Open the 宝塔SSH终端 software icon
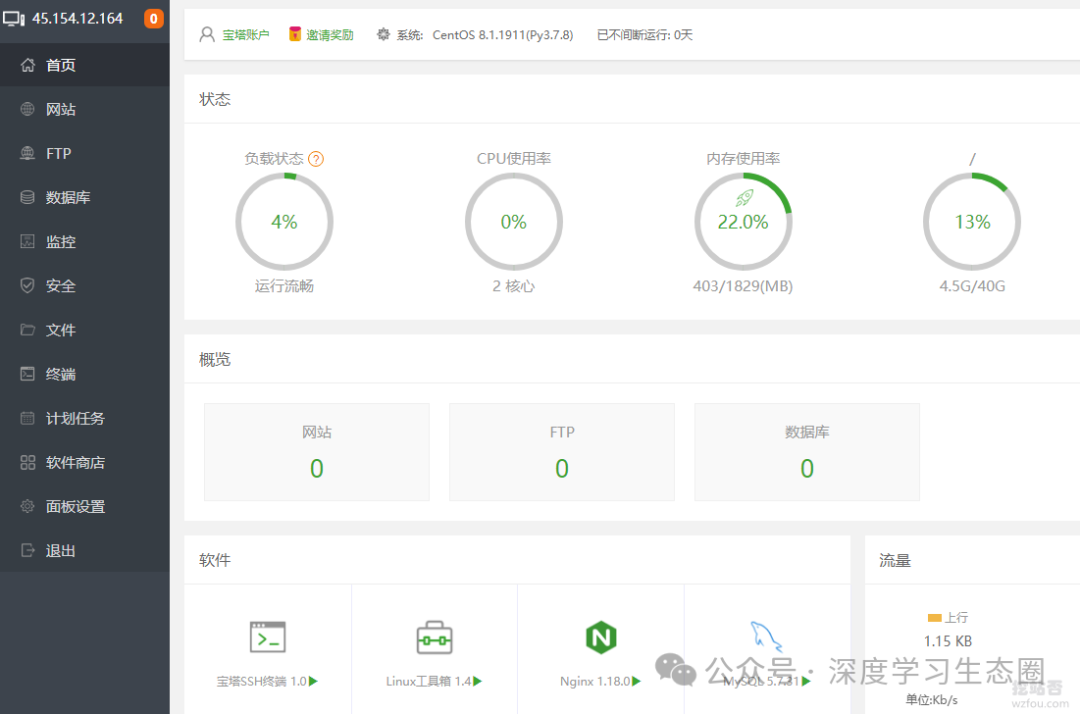Image resolution: width=1080 pixels, height=714 pixels. pos(267,638)
